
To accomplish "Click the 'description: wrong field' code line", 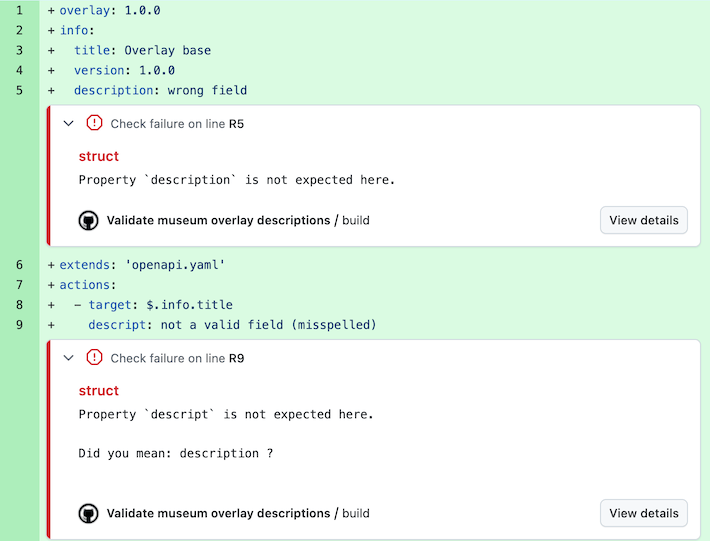I will [160, 90].
